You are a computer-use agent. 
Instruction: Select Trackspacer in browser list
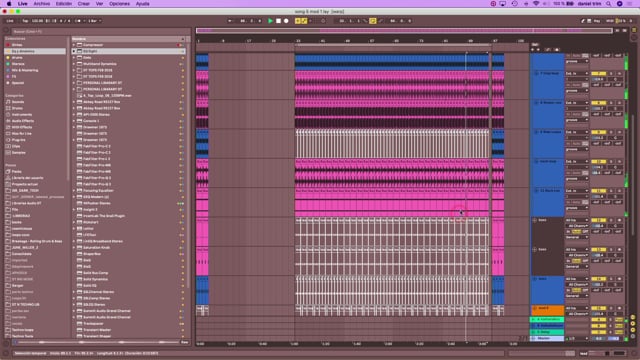[x=93, y=324]
